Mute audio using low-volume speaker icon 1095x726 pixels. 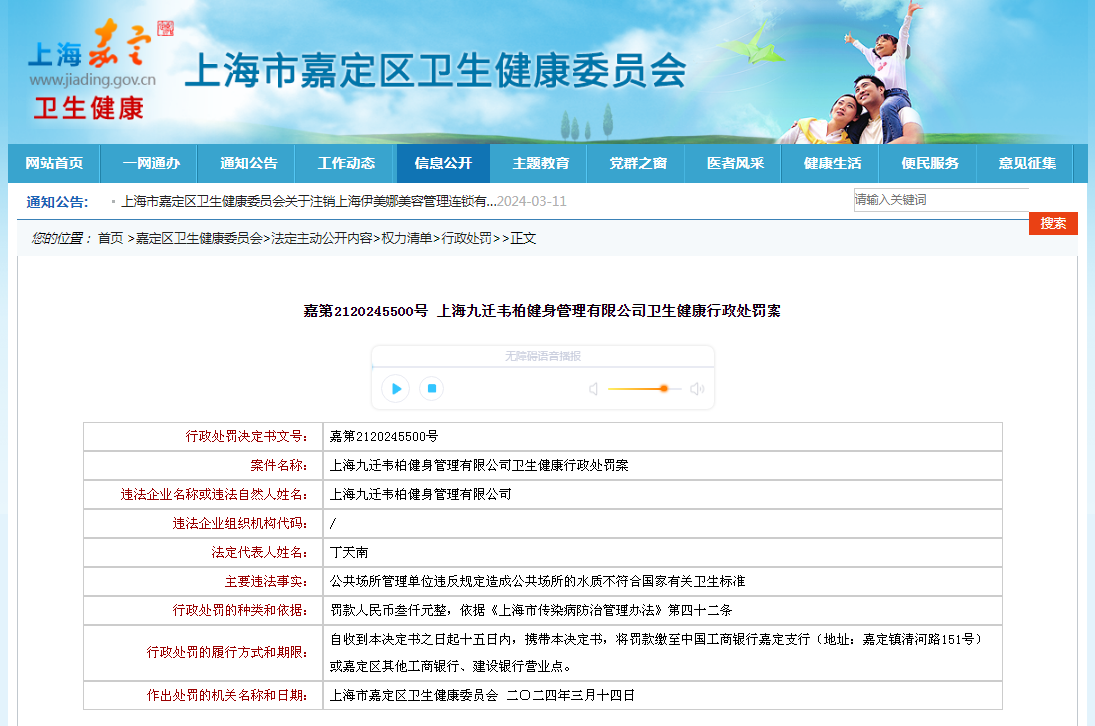point(594,389)
